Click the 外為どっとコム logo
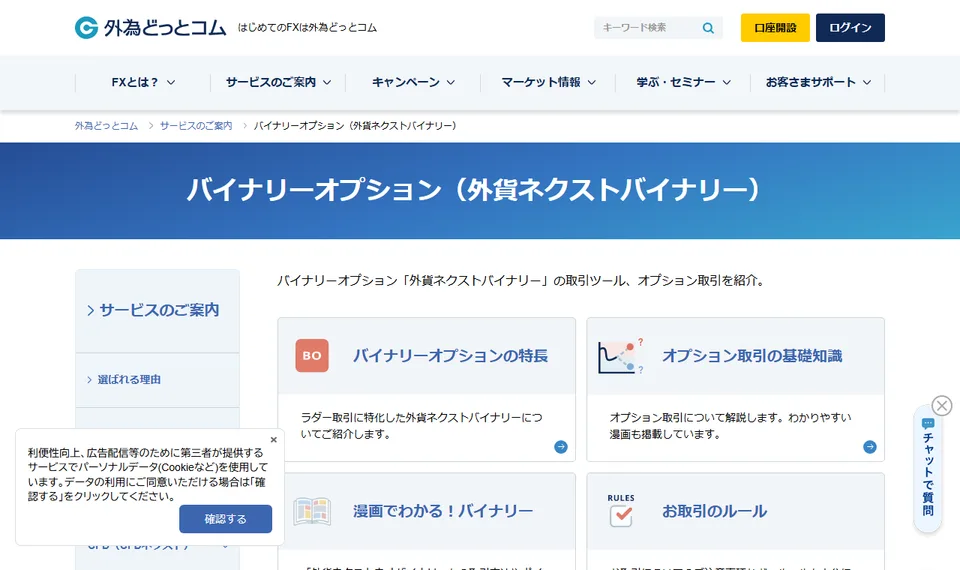Viewport: 960px width, 570px height. pyautogui.click(x=150, y=28)
